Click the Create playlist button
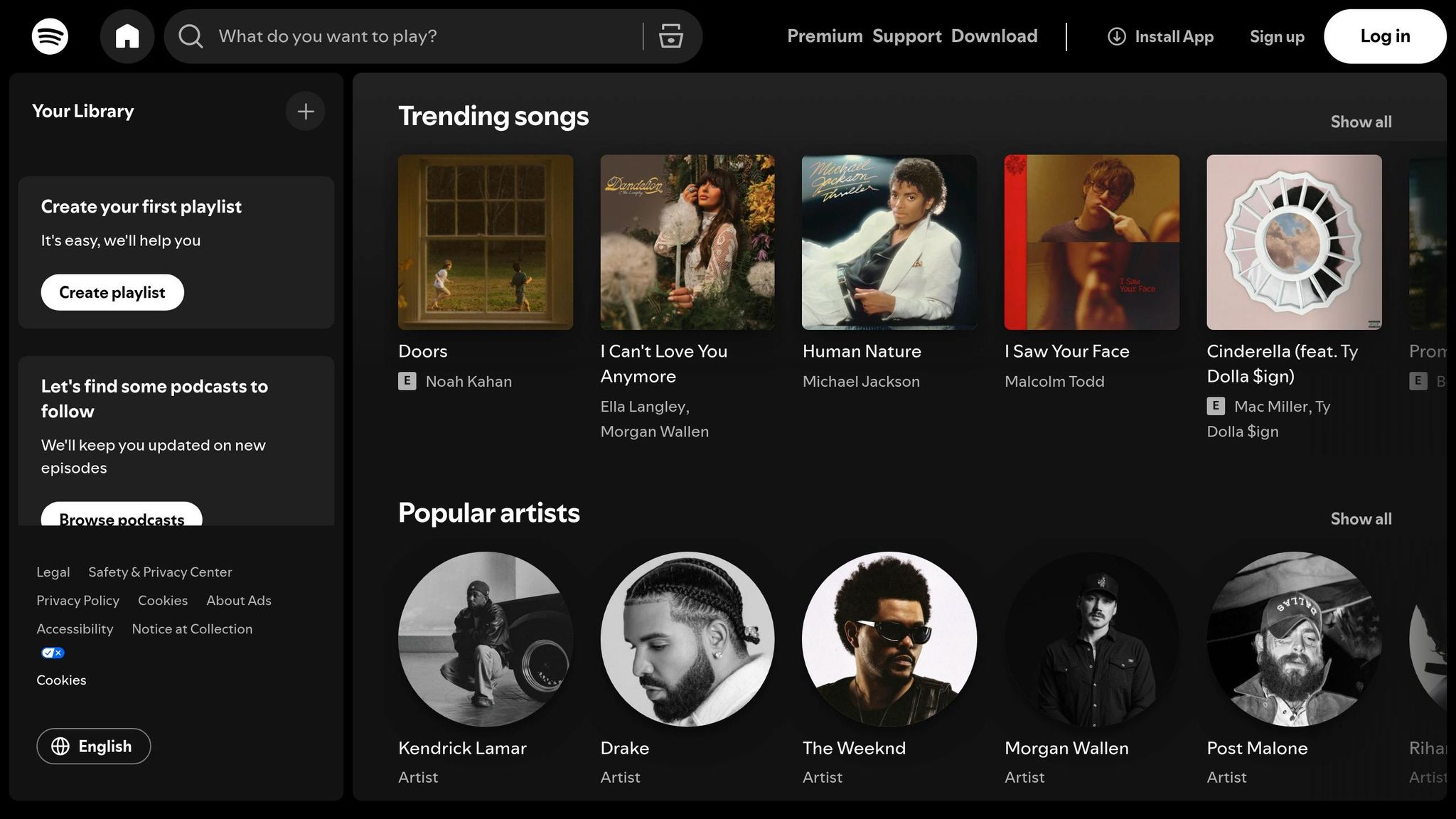This screenshot has height=819, width=1456. (112, 292)
